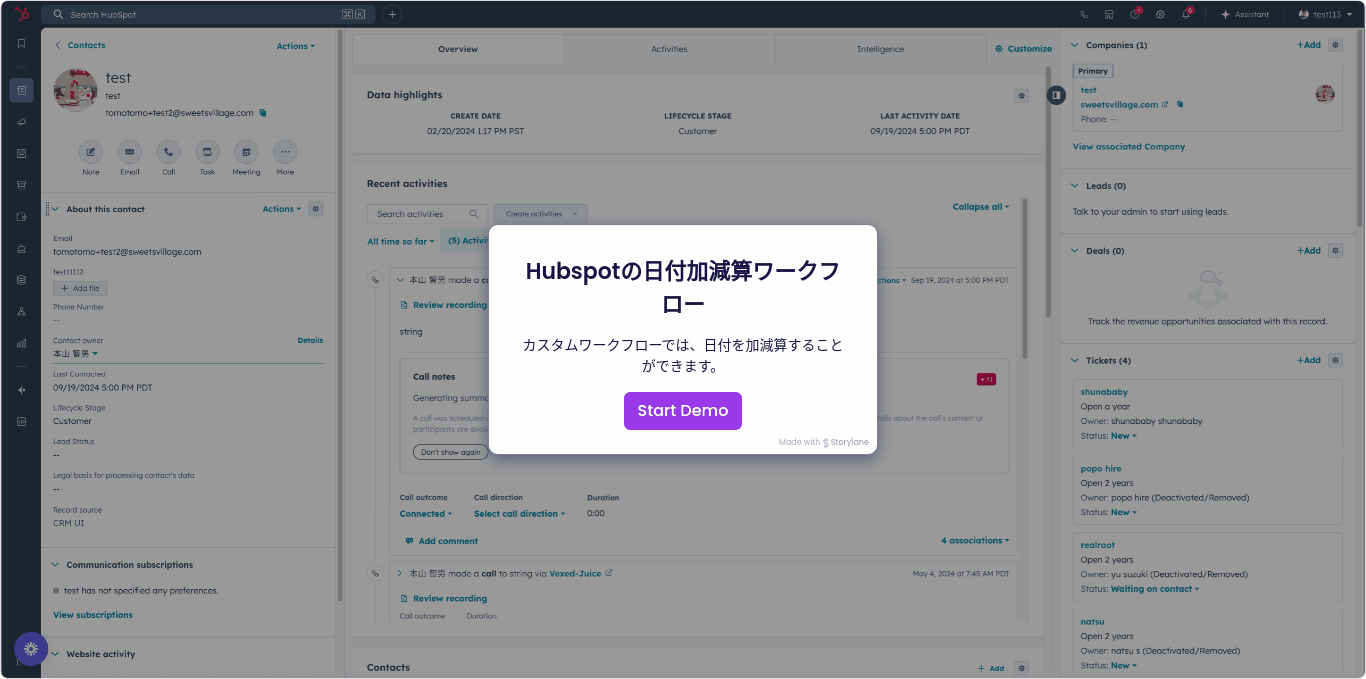This screenshot has width=1366, height=679.
Task: Open the HubSpot sprocket logo home
Action: (21, 14)
